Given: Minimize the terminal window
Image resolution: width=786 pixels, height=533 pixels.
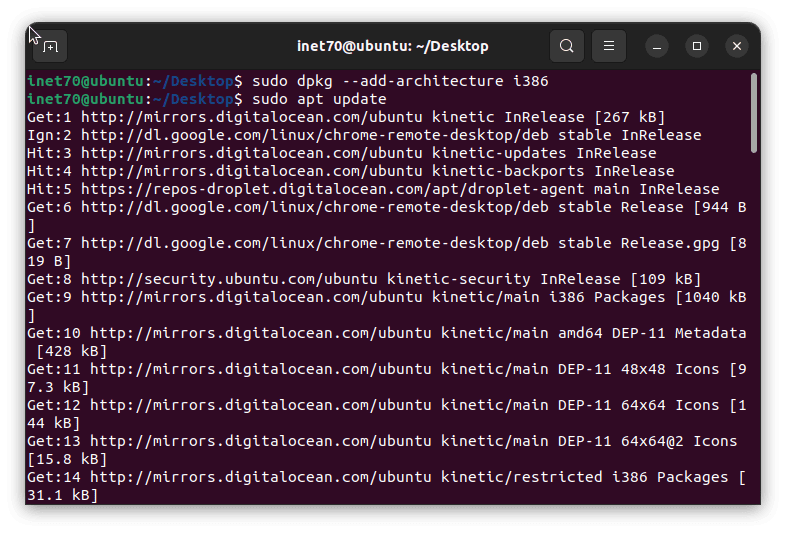Looking at the screenshot, I should (x=657, y=47).
